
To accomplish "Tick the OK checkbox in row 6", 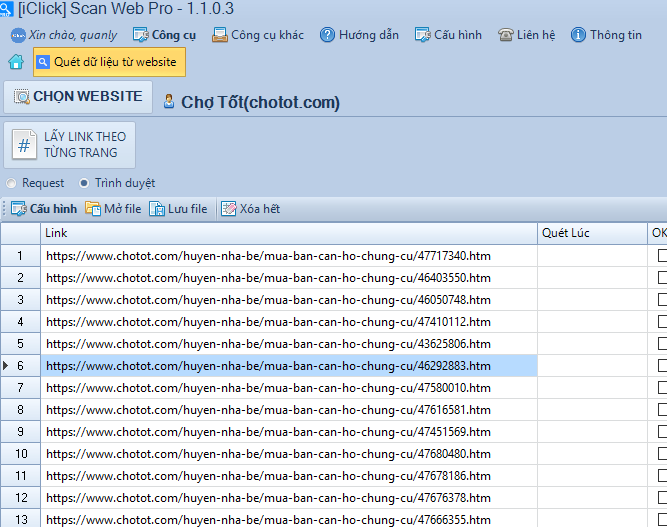I will (662, 366).
